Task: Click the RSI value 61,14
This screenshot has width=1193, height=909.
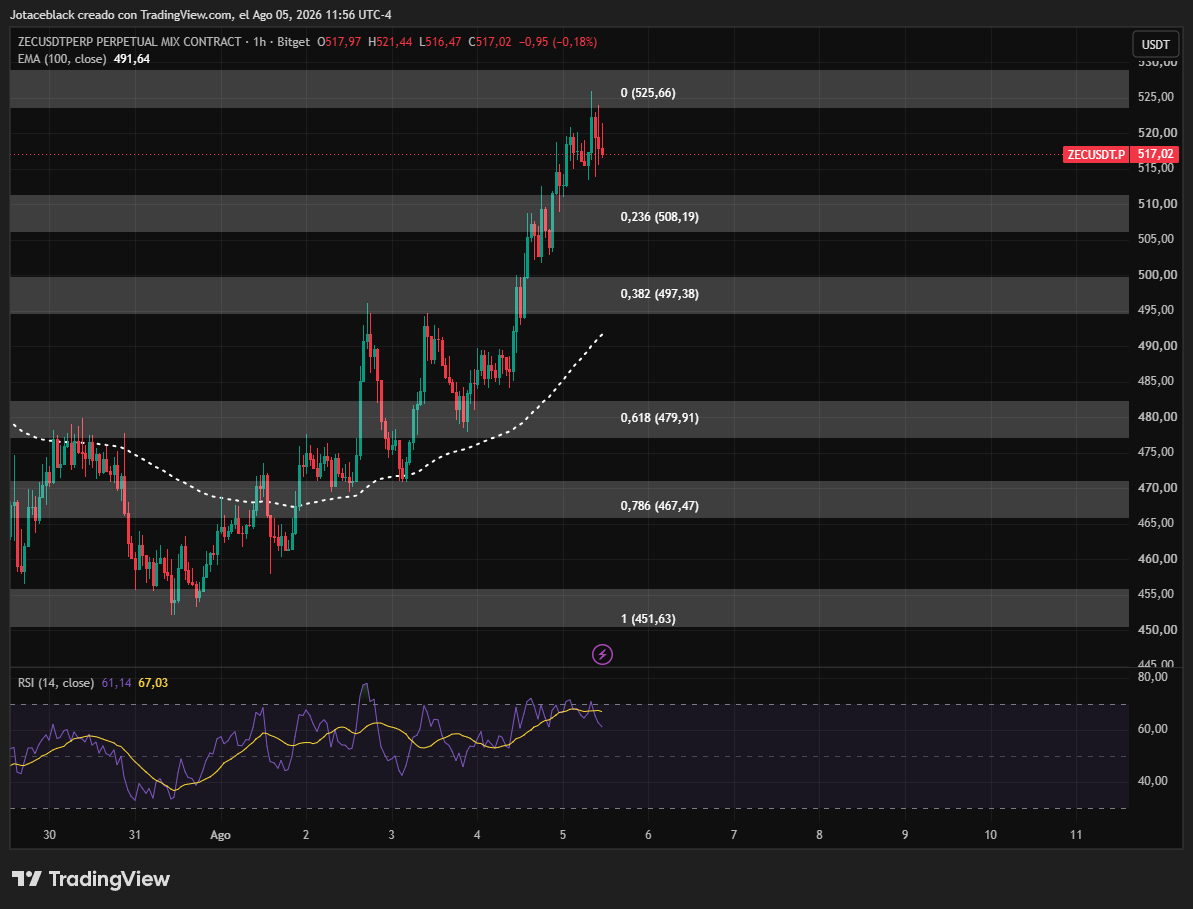Action: 116,683
